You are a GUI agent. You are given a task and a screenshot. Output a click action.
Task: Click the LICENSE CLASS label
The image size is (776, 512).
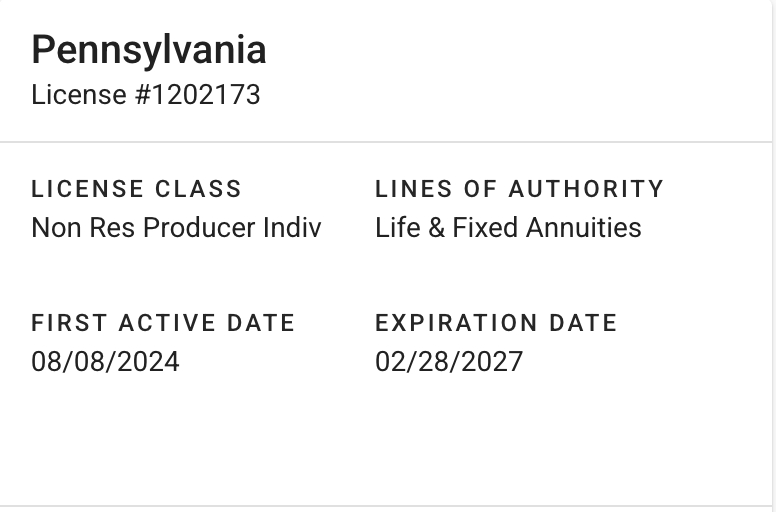pyautogui.click(x=137, y=189)
